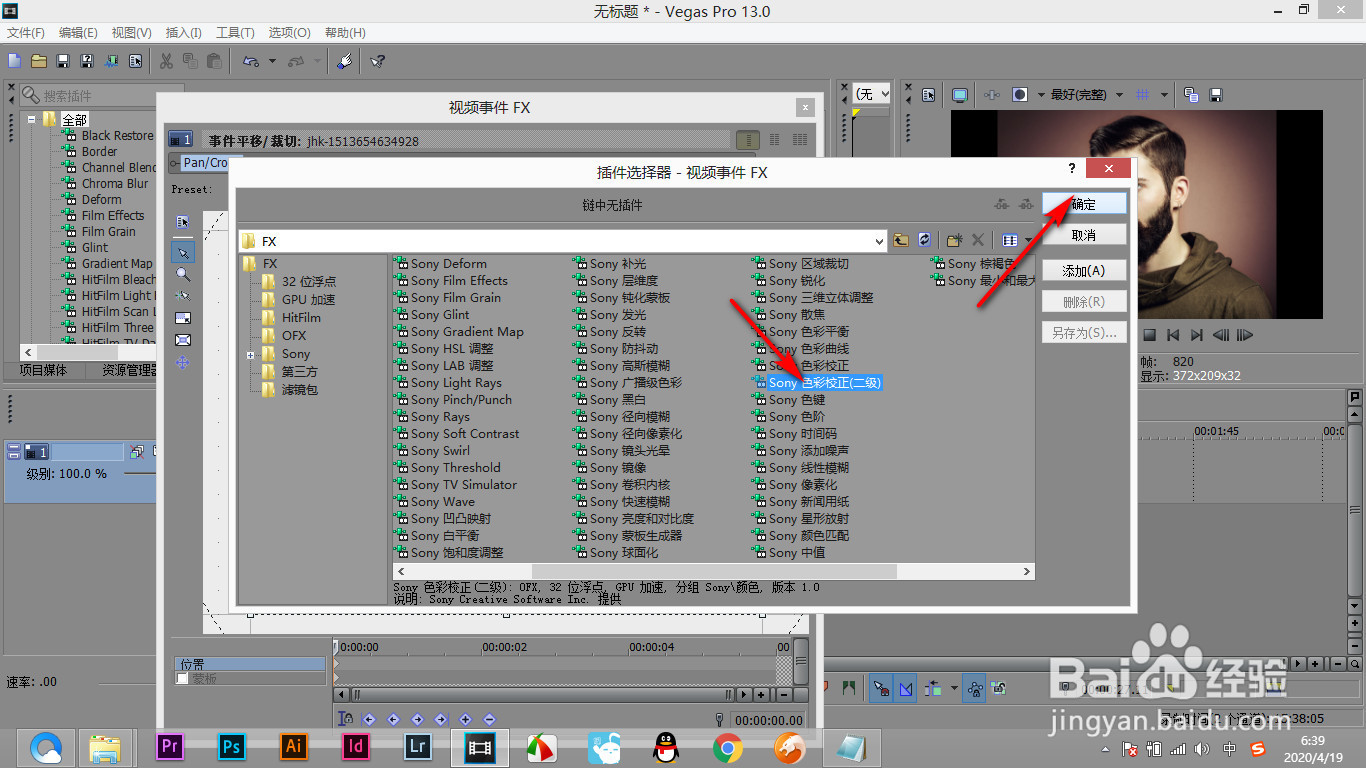Collapse the 全部 tree node
This screenshot has width=1366, height=768.
click(32, 119)
